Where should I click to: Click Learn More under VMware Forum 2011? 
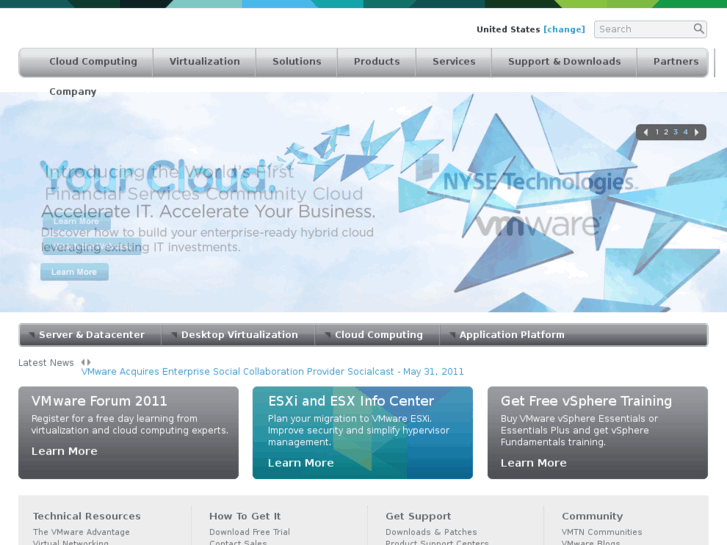(64, 451)
